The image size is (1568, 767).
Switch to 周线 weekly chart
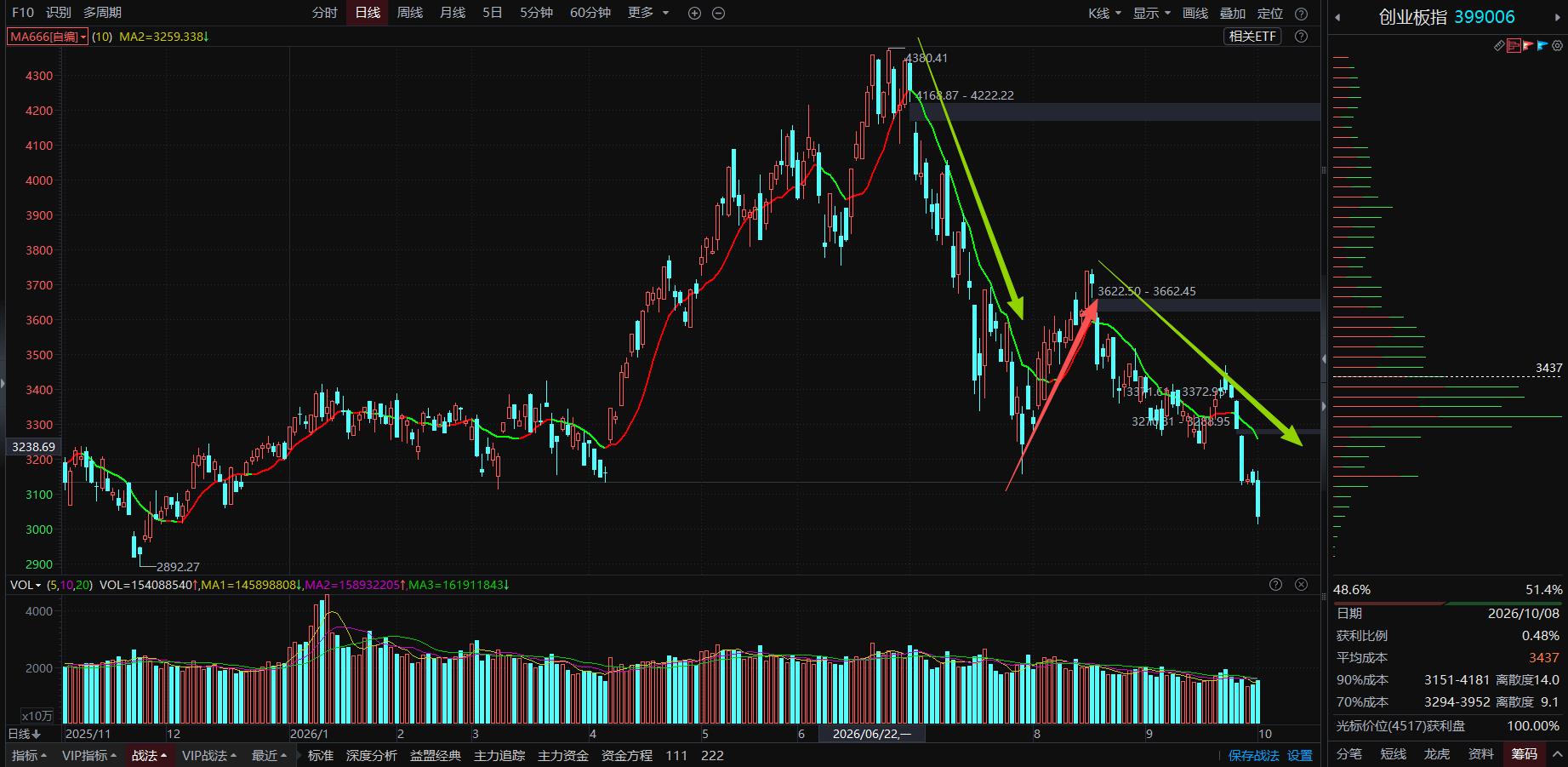point(410,13)
